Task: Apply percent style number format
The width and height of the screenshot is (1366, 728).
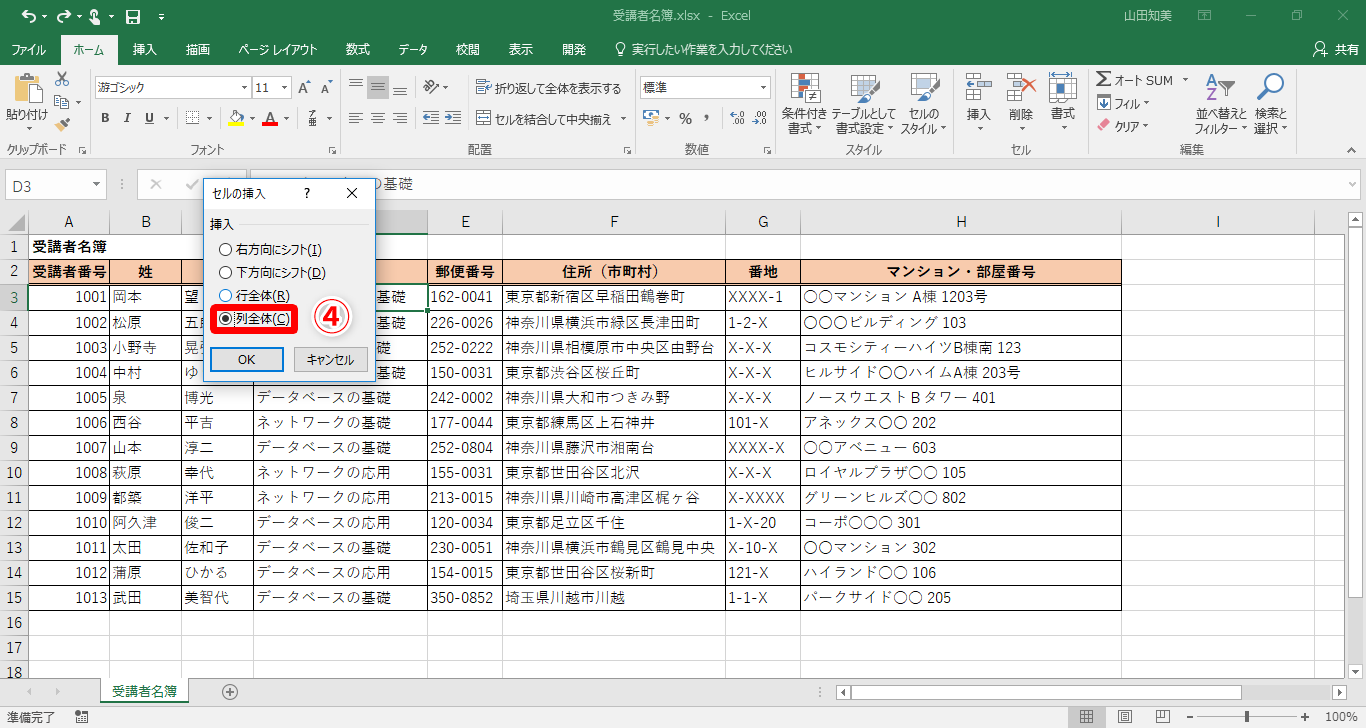Action: (685, 118)
